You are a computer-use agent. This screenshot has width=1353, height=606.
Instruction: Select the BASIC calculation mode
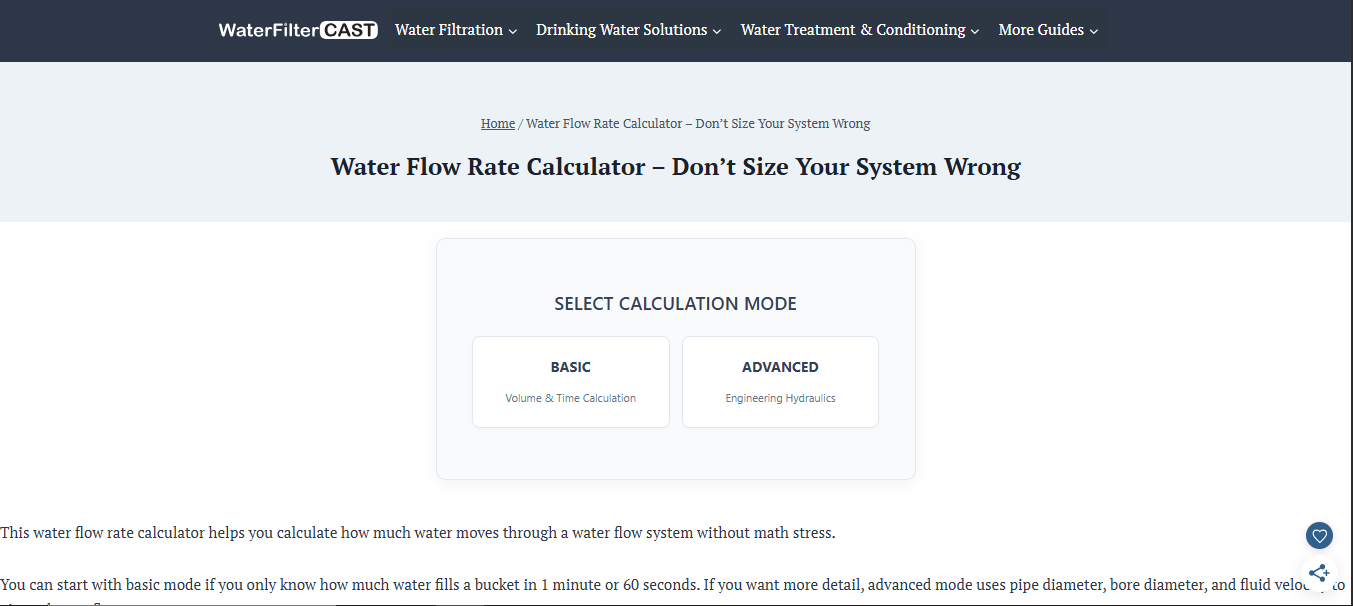pos(571,382)
